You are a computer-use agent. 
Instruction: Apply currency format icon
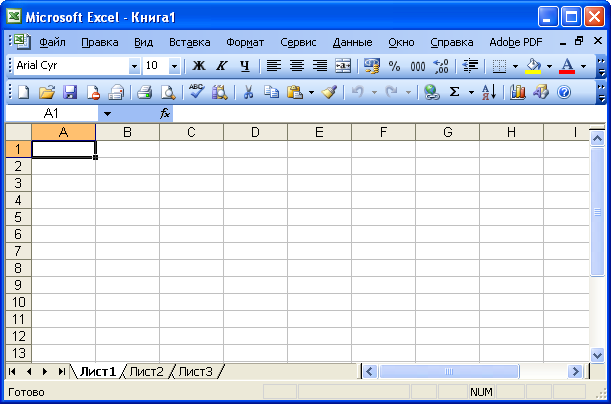[371, 66]
